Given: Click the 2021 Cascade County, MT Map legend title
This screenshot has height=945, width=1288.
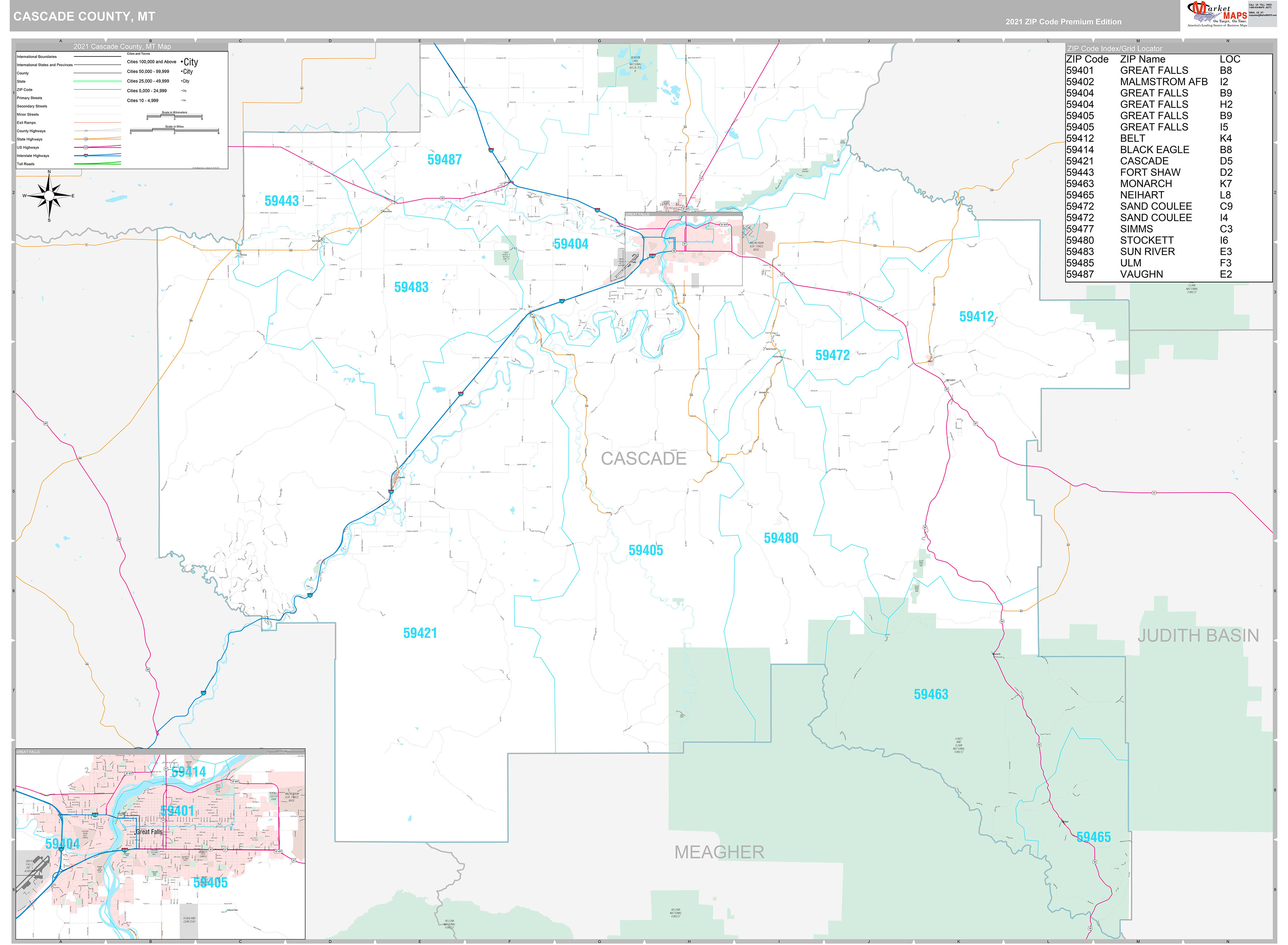Looking at the screenshot, I should pyautogui.click(x=122, y=47).
